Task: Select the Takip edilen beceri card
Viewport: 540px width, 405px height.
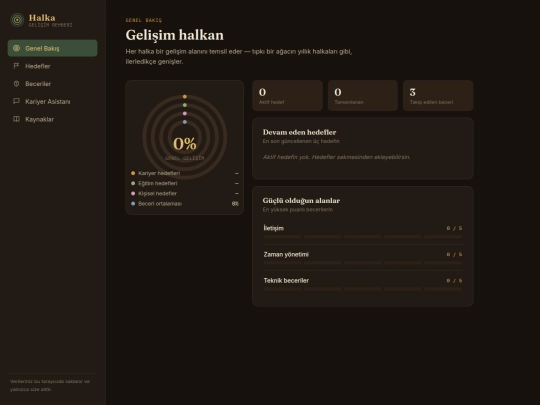Action: (x=438, y=96)
